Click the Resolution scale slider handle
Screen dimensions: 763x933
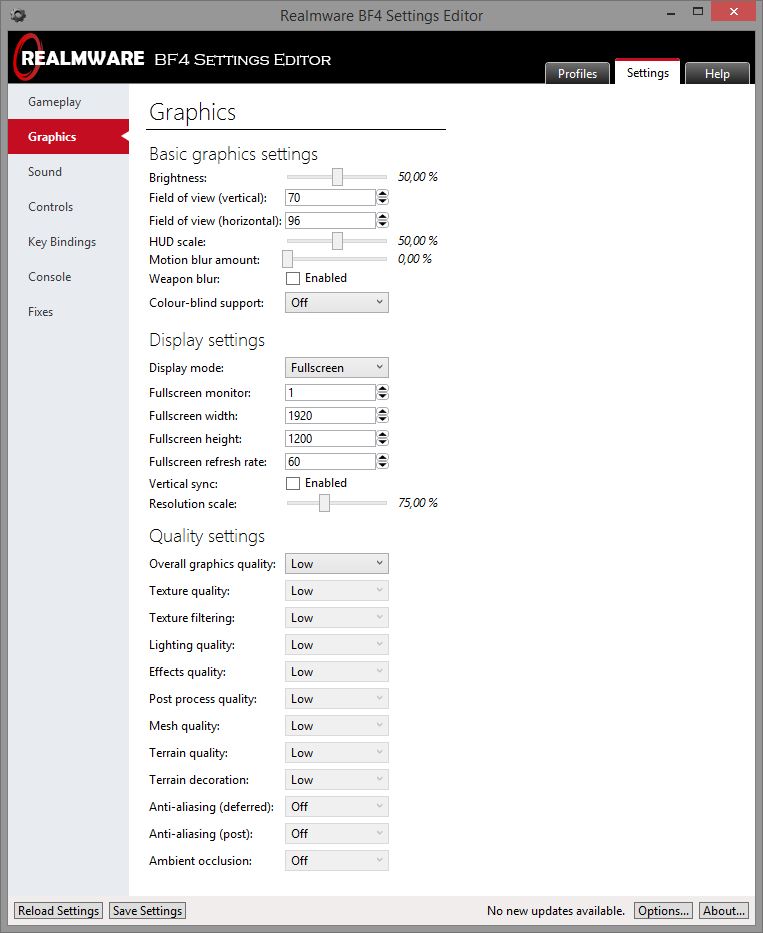324,503
